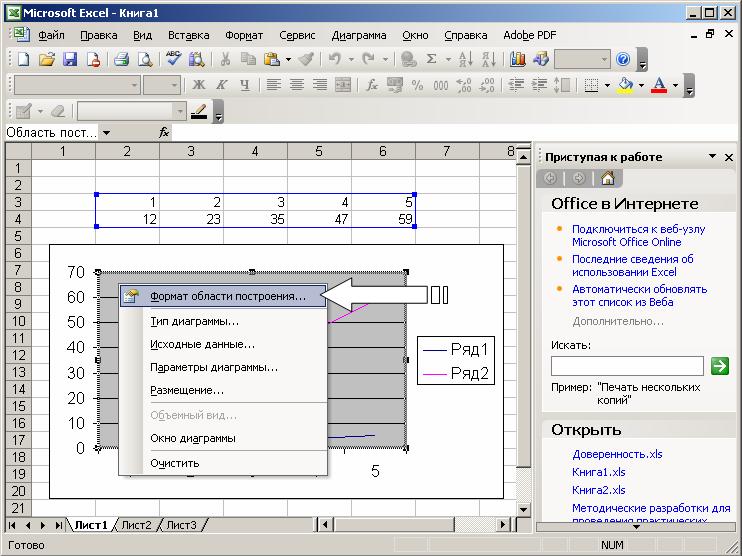Click the Home icon in task pane
Image resolution: width=742 pixels, height=556 pixels.
click(608, 178)
